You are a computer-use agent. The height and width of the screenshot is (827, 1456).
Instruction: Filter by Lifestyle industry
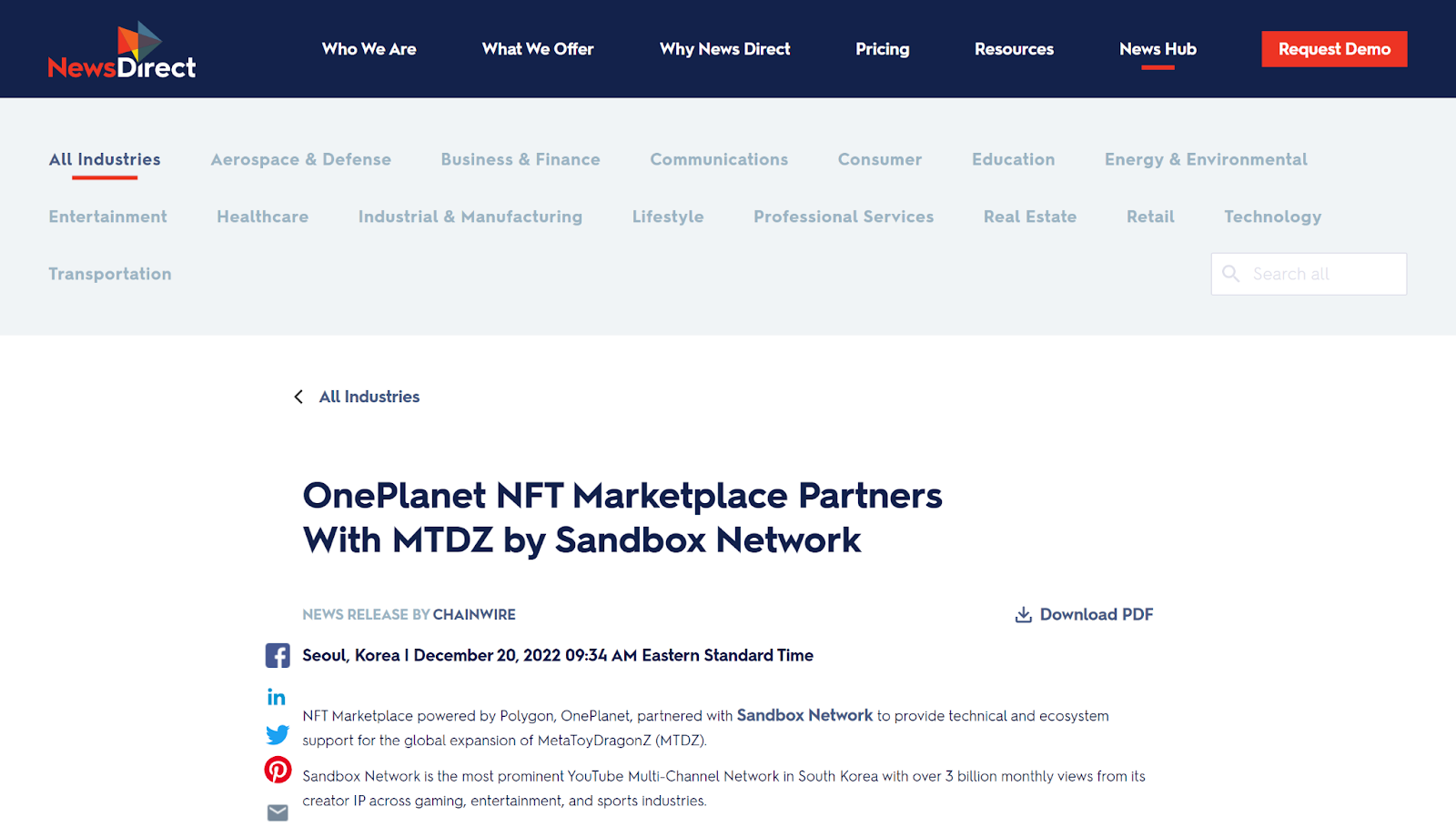point(668,217)
